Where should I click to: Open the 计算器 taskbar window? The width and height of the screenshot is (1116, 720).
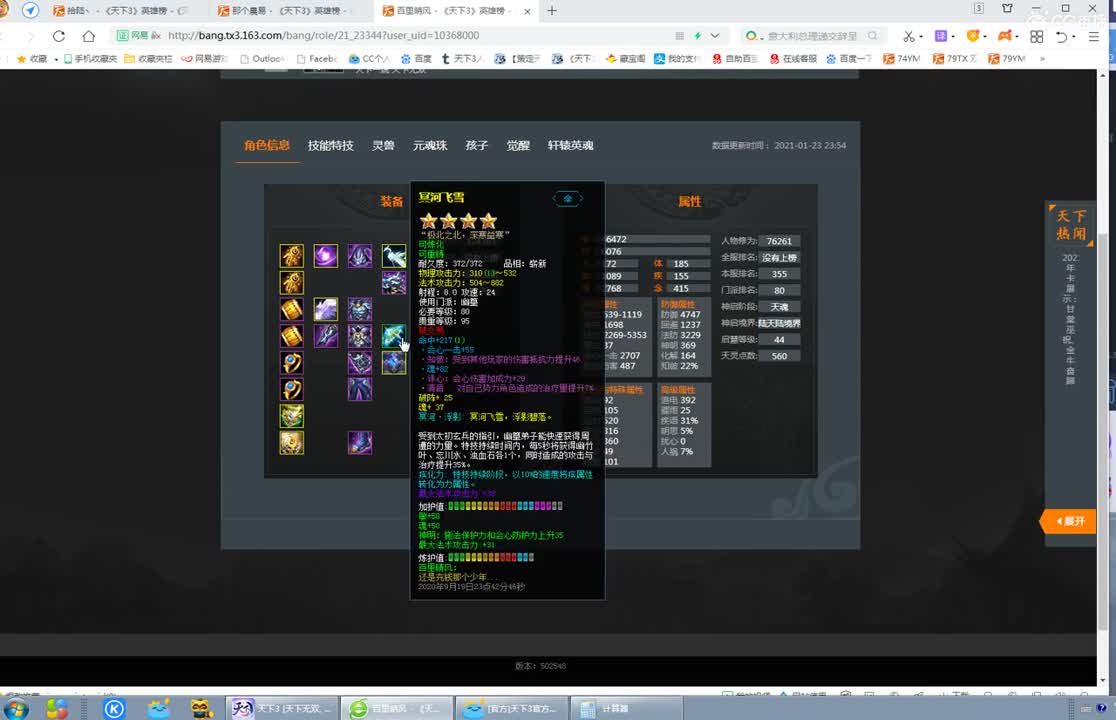(x=627, y=708)
